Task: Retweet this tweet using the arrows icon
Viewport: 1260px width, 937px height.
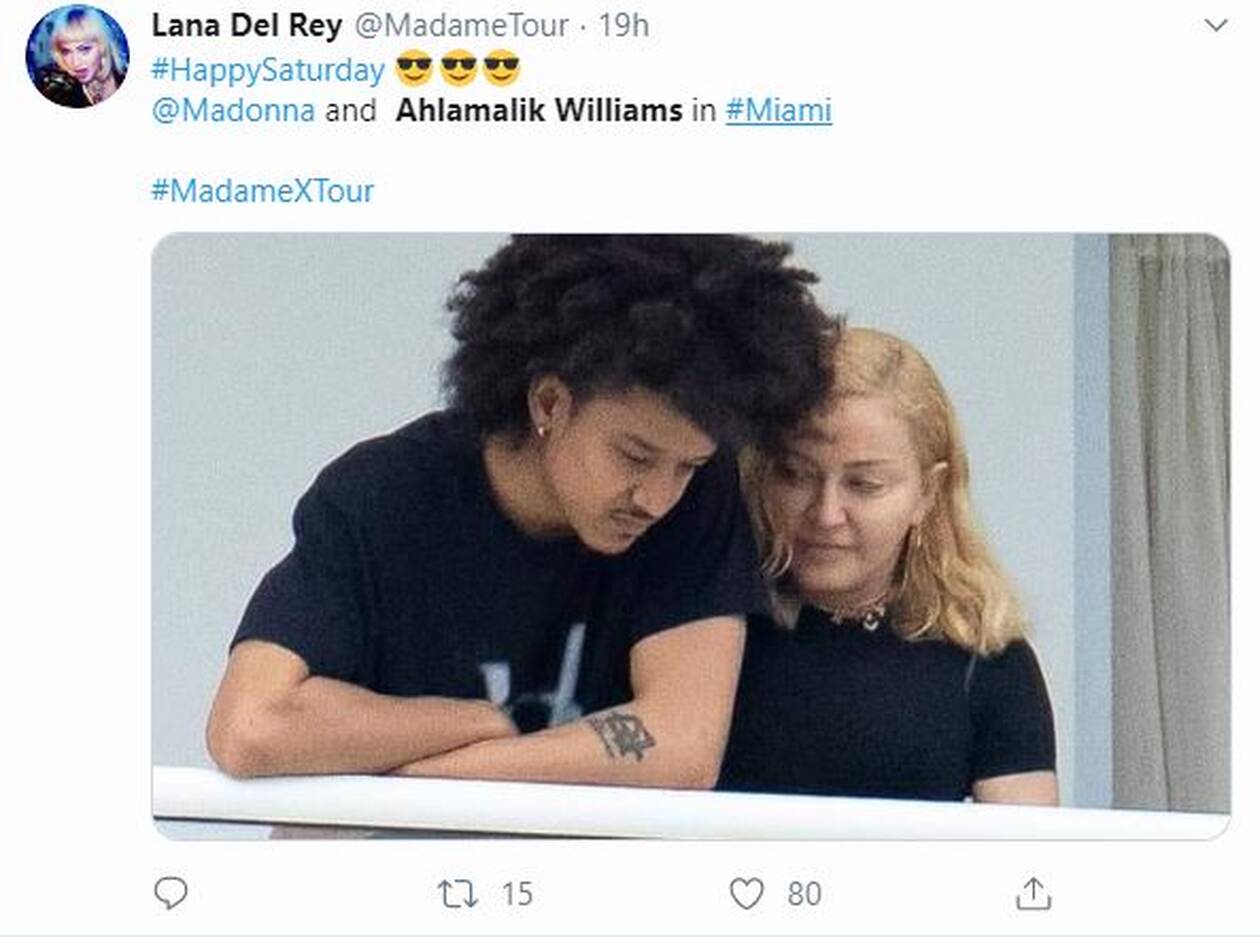Action: coord(458,893)
